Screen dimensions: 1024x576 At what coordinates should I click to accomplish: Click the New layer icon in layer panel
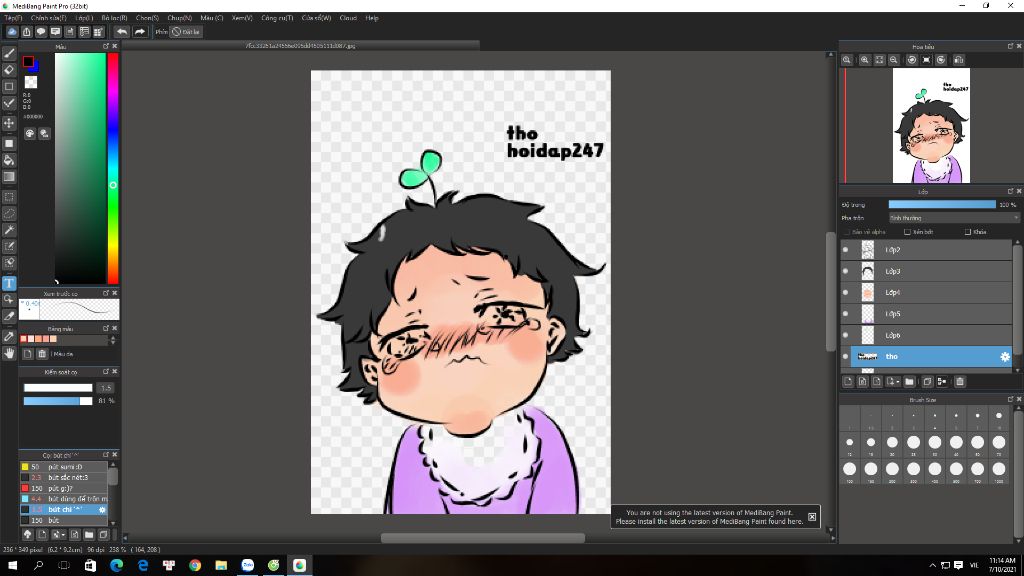848,381
